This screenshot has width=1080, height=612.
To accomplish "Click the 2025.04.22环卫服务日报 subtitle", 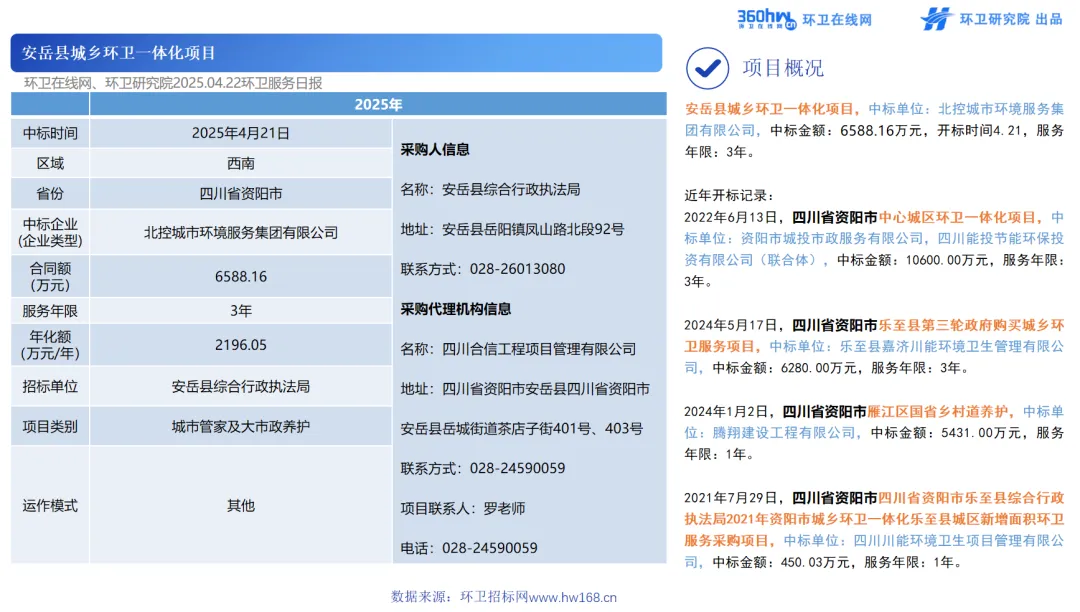I will pyautogui.click(x=247, y=83).
